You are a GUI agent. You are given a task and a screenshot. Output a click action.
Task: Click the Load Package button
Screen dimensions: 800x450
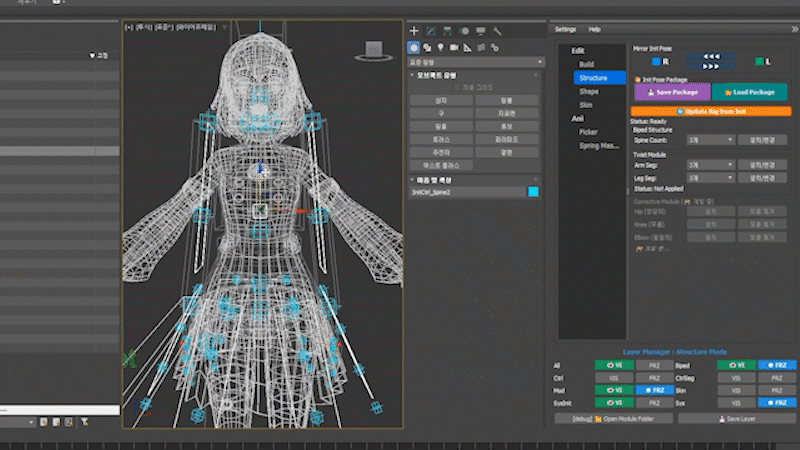748,92
